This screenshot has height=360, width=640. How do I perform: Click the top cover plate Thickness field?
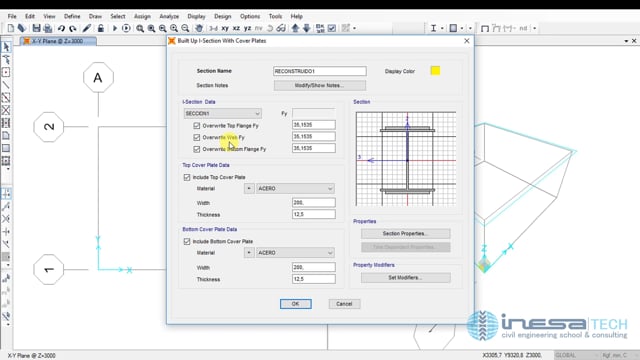[313, 214]
